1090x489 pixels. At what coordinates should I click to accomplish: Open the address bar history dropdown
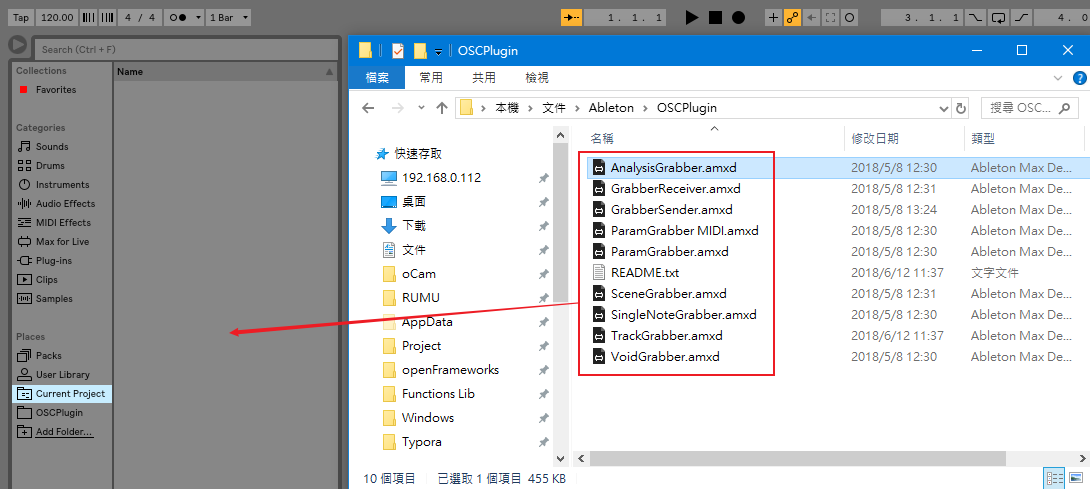point(943,109)
